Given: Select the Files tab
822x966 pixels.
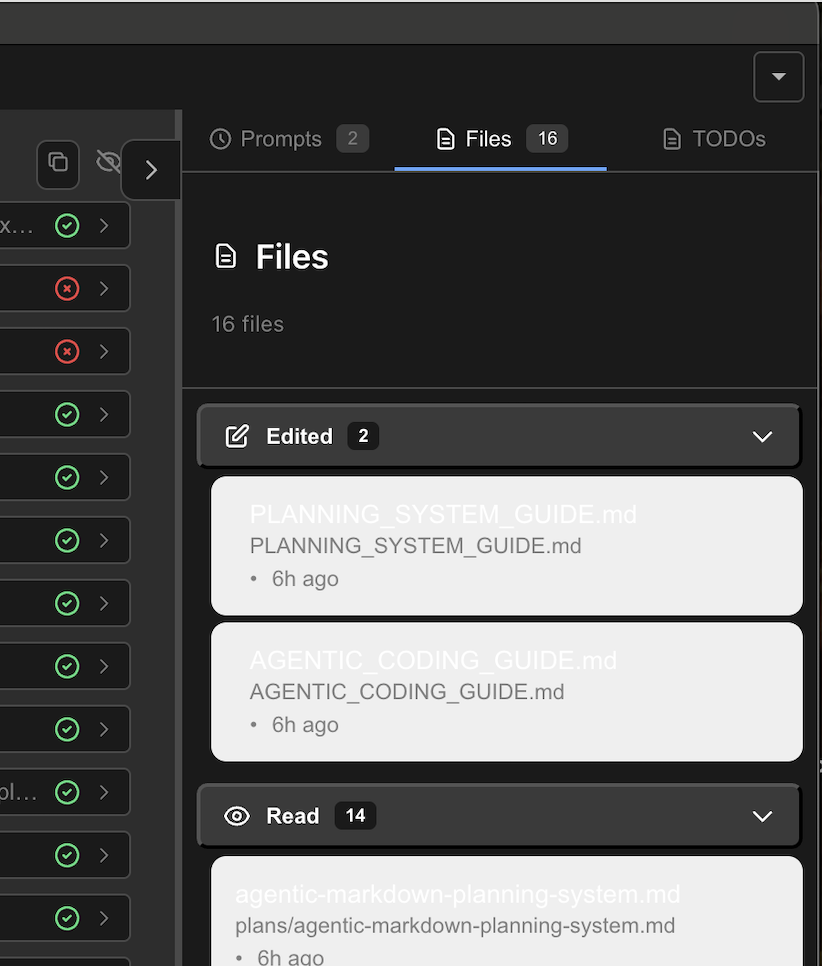Looking at the screenshot, I should coord(501,139).
